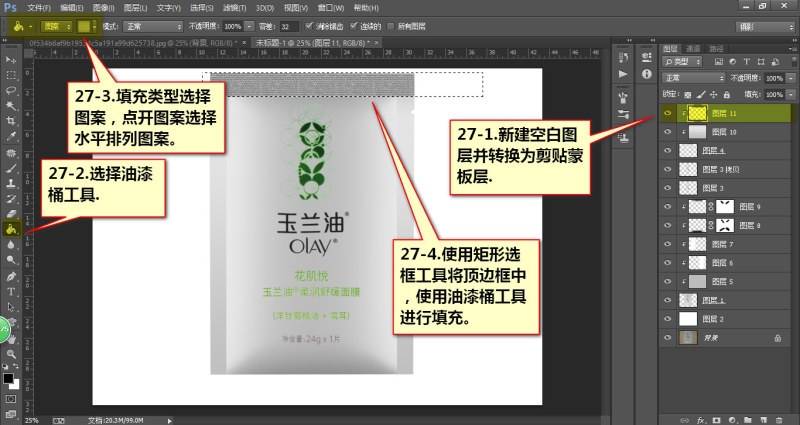The image size is (800, 425).
Task: Select the Pen tool
Action: click(x=11, y=277)
